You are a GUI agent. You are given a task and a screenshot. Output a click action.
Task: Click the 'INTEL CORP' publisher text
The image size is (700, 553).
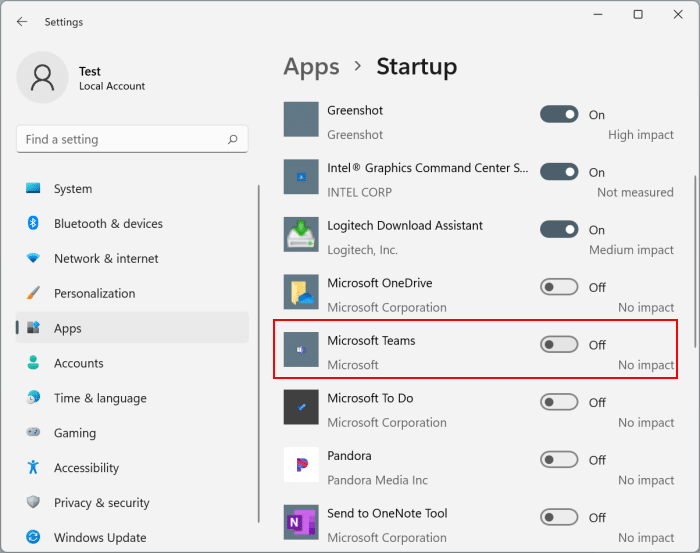tap(359, 192)
